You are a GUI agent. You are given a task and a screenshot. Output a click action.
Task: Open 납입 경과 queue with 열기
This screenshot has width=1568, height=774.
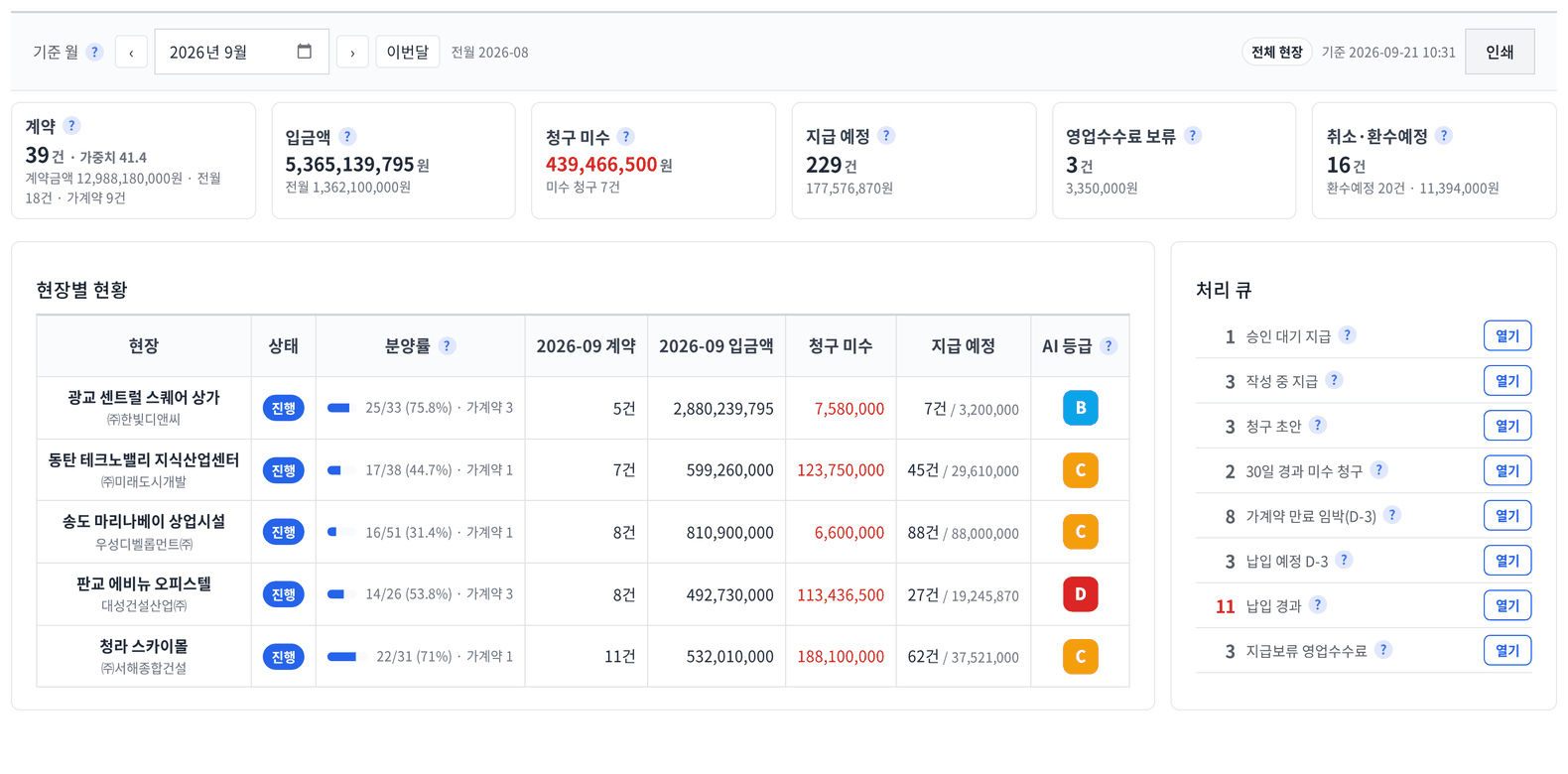[1506, 605]
